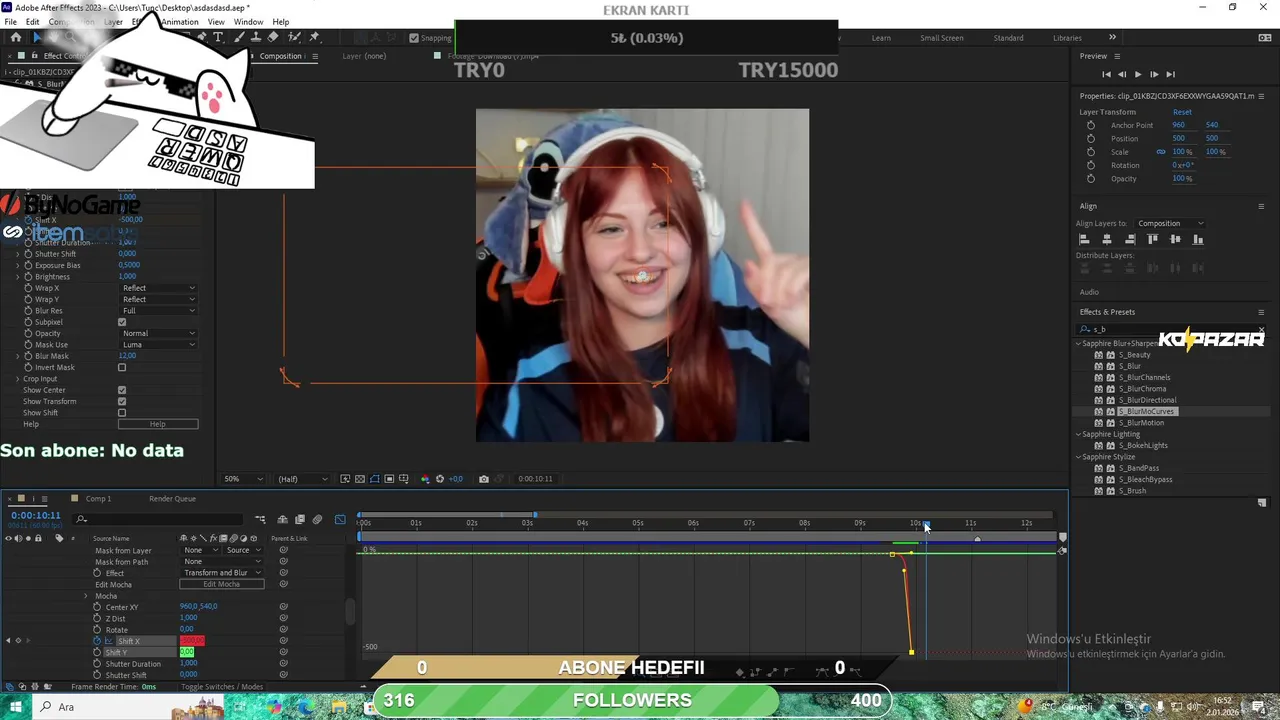This screenshot has width=1280, height=720.
Task: Open the 50% magnification dropdown
Action: [244, 479]
